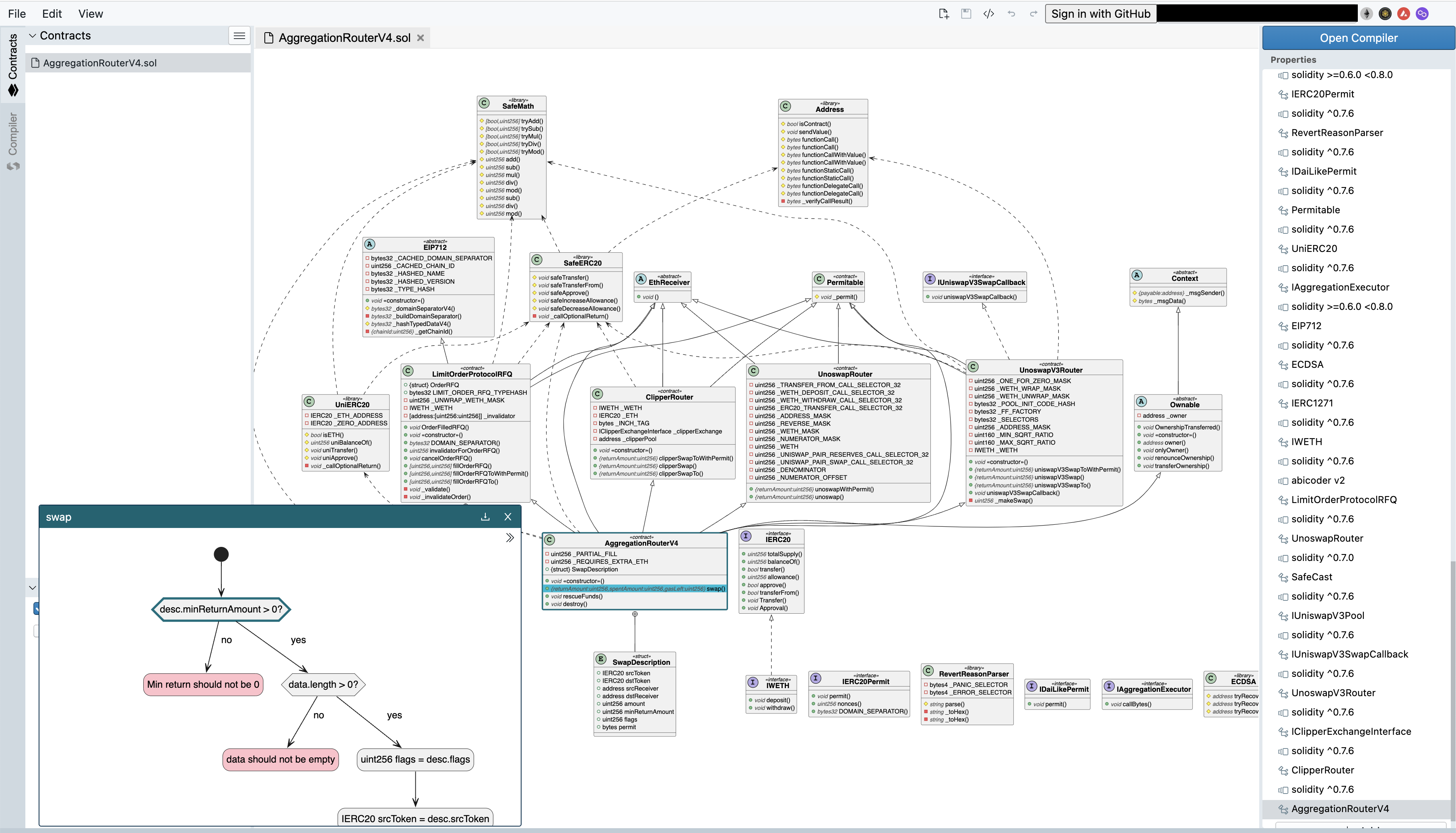Tick the empty checkbox in left panel
The image size is (1456, 833).
point(36,631)
